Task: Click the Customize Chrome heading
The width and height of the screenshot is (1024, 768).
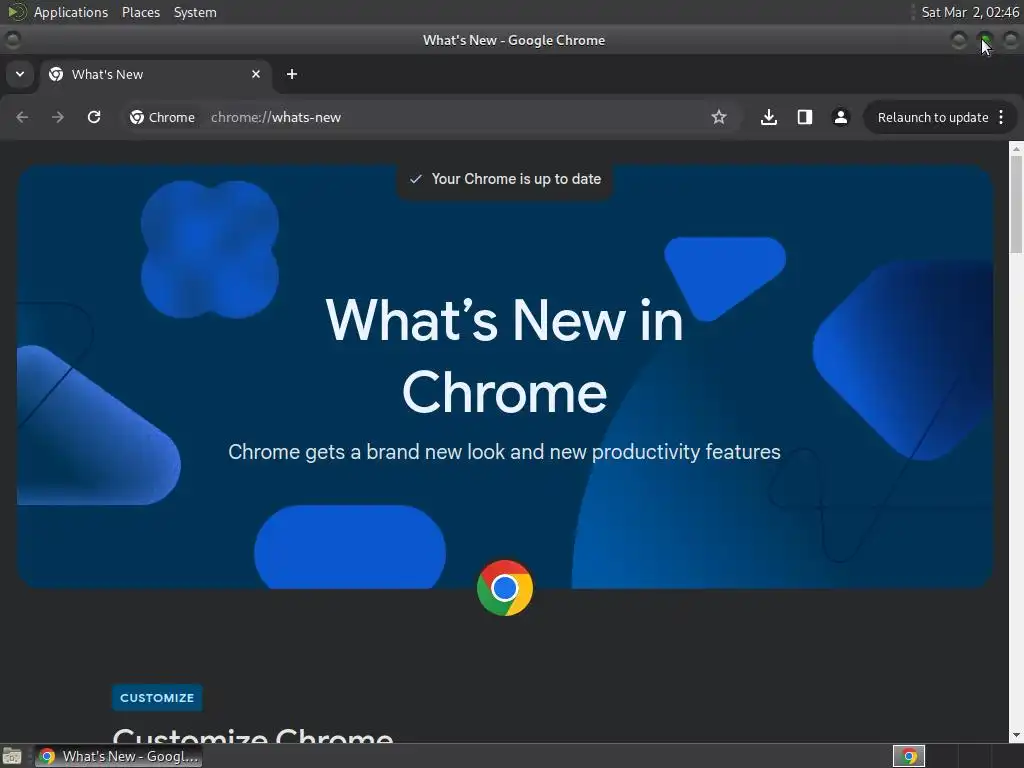Action: click(253, 735)
